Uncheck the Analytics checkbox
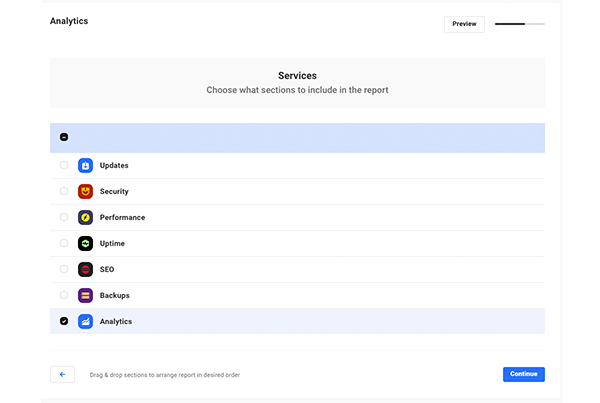The width and height of the screenshot is (600, 403). (64, 321)
